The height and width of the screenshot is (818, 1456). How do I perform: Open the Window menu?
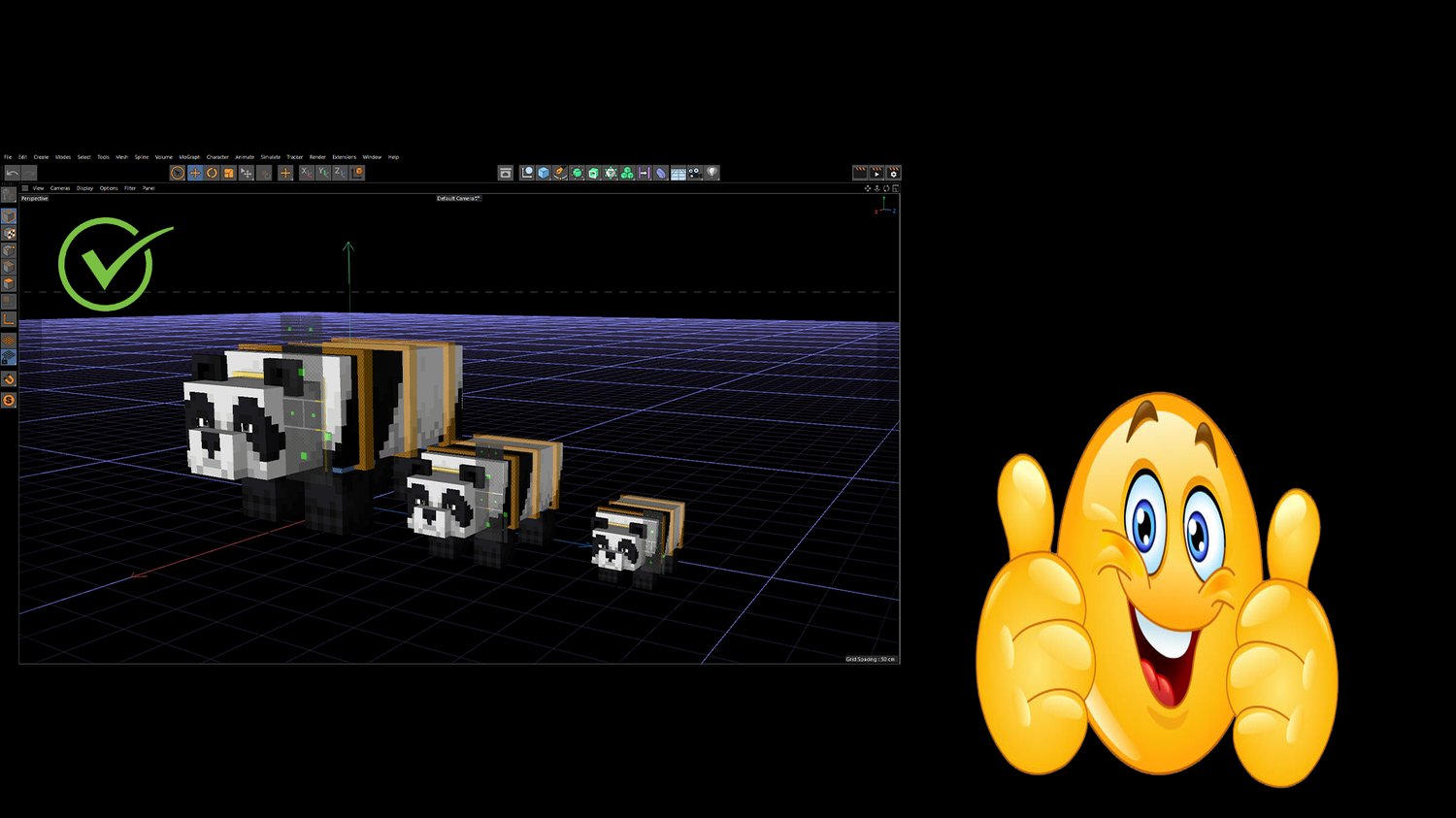click(372, 157)
